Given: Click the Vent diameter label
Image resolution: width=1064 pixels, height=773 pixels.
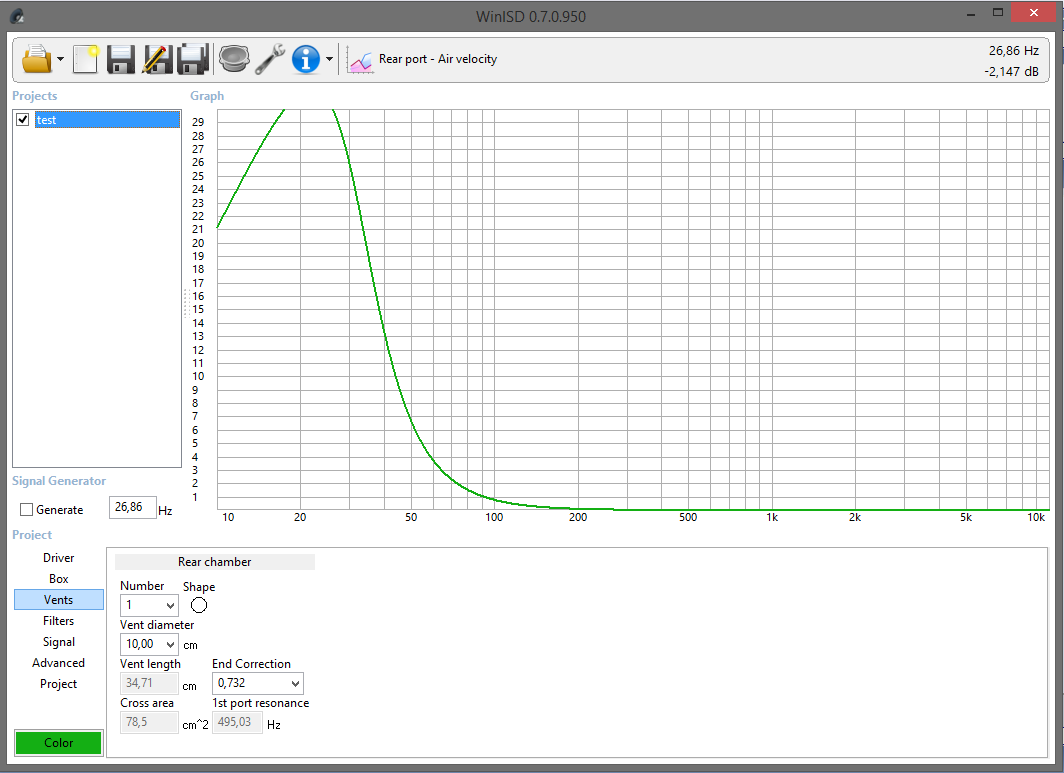Looking at the screenshot, I should click(x=157, y=625).
